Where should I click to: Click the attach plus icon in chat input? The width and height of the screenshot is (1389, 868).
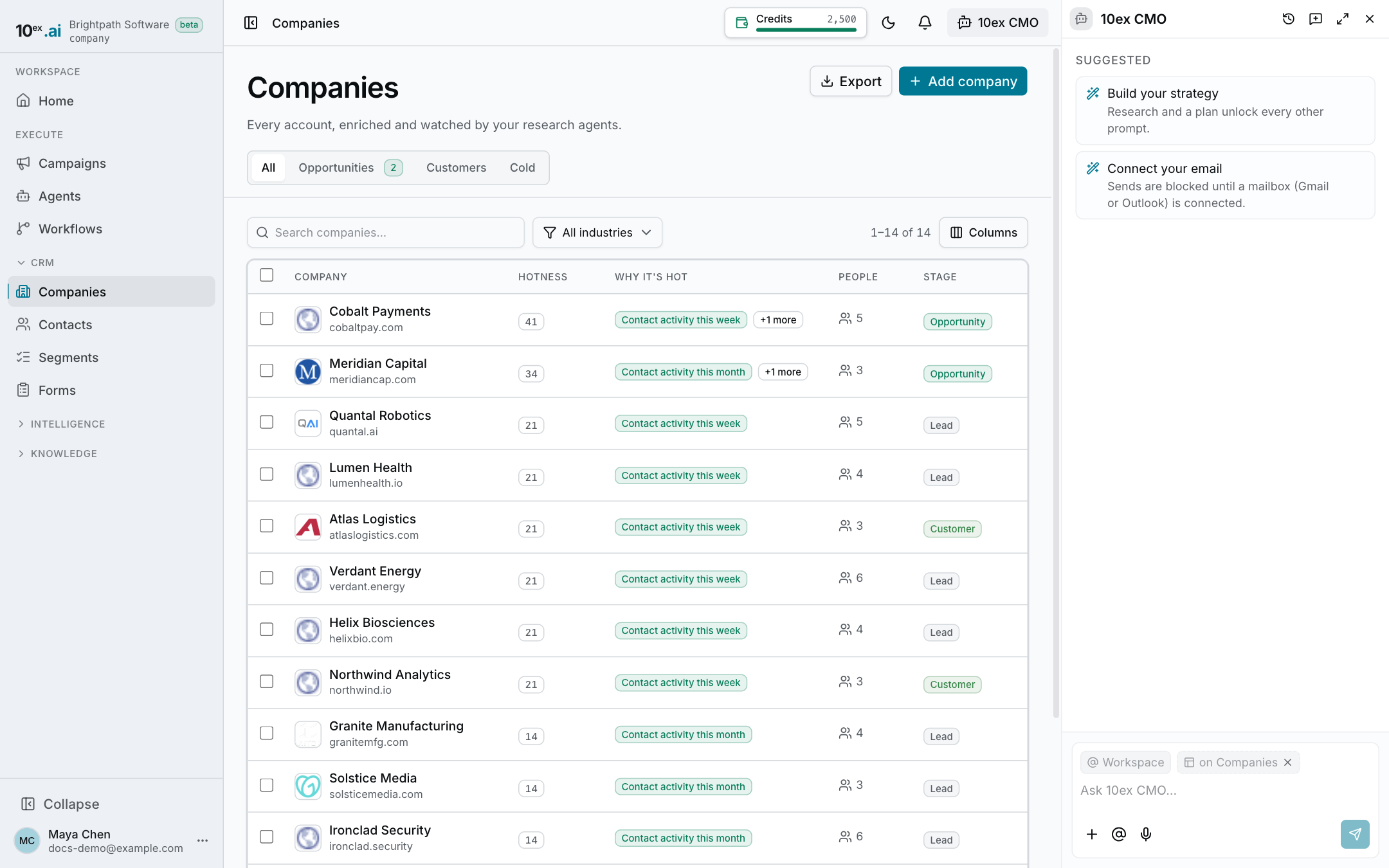[1092, 834]
